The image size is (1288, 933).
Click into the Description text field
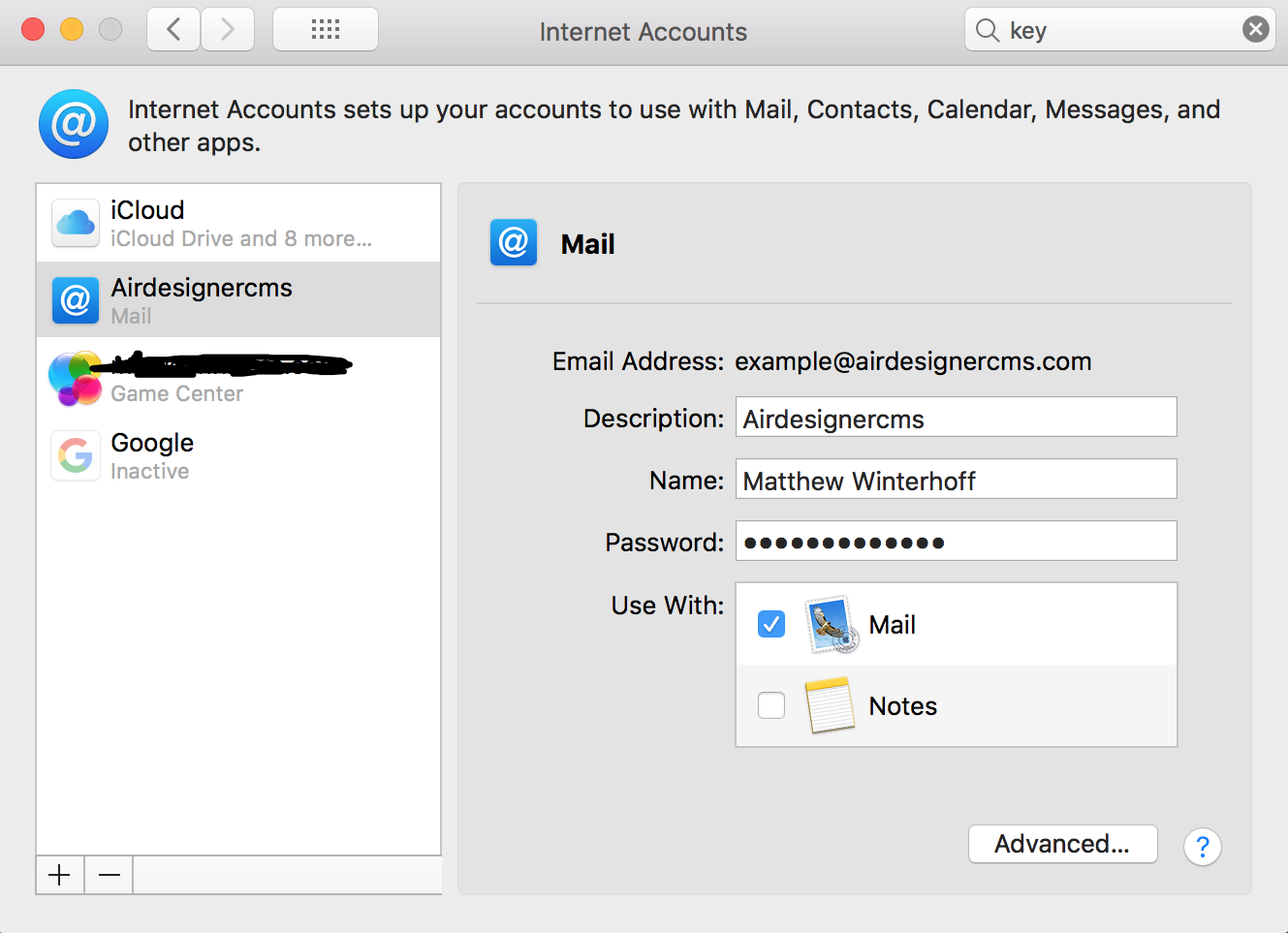tap(956, 418)
